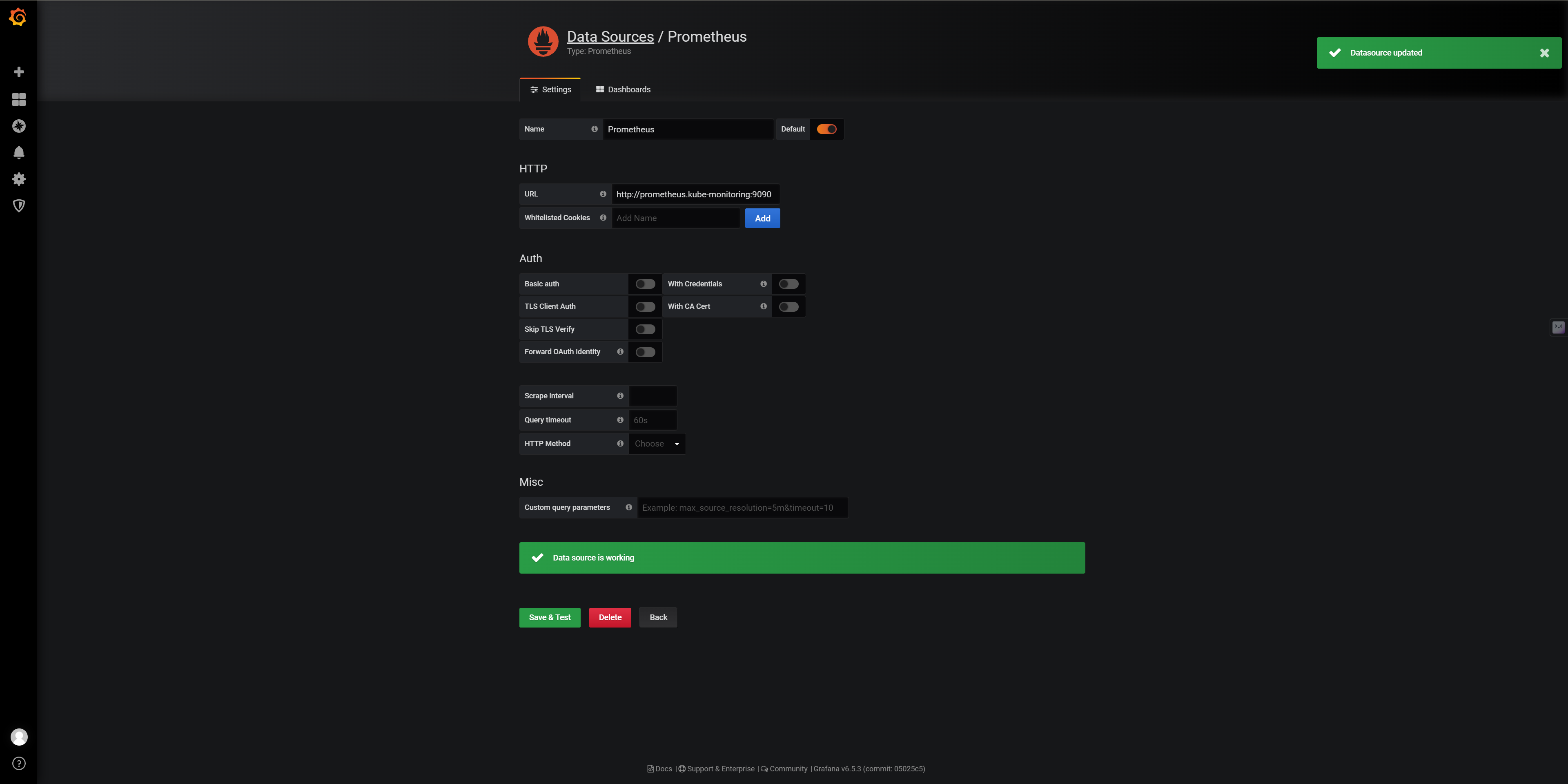Enable the With CA Cert toggle
Image resolution: width=1568 pixels, height=784 pixels.
(788, 306)
